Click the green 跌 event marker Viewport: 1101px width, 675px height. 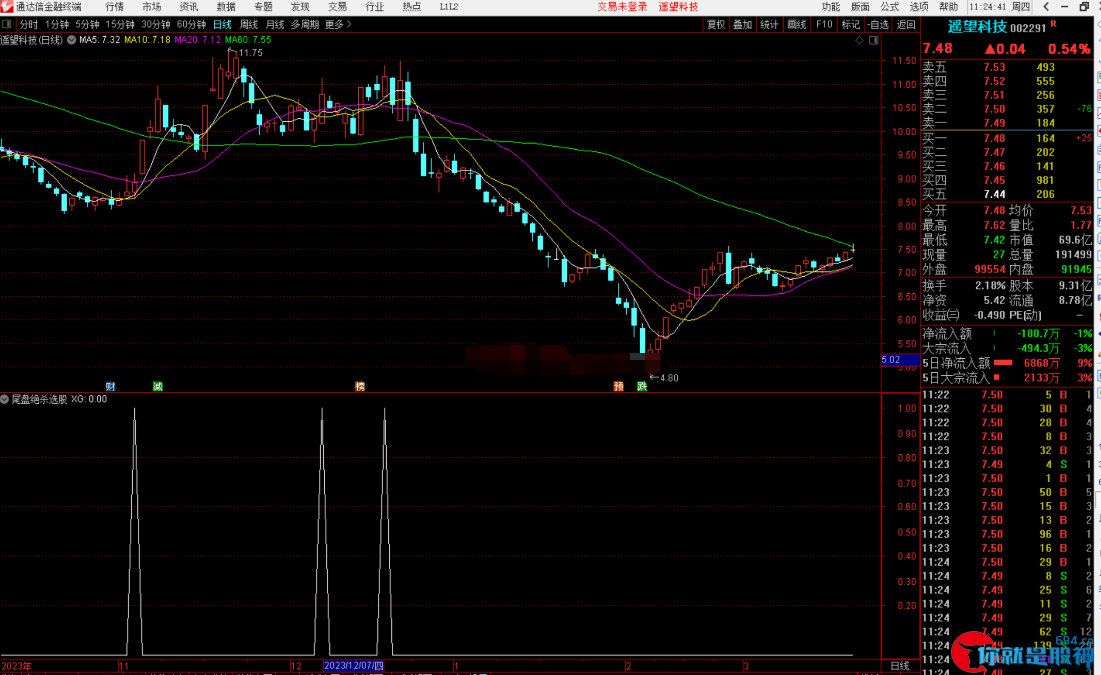tap(642, 386)
